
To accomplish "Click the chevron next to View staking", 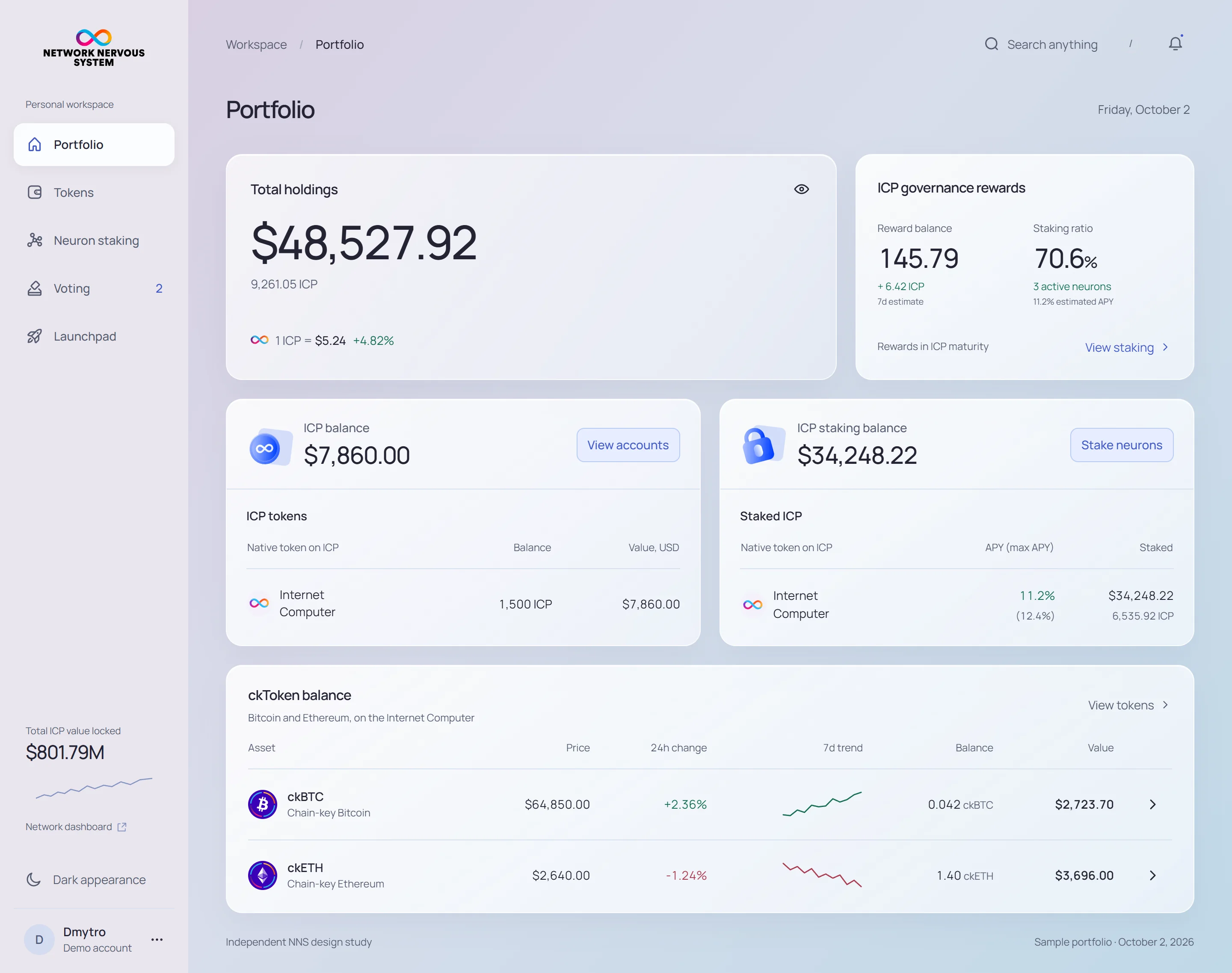I will 1165,347.
